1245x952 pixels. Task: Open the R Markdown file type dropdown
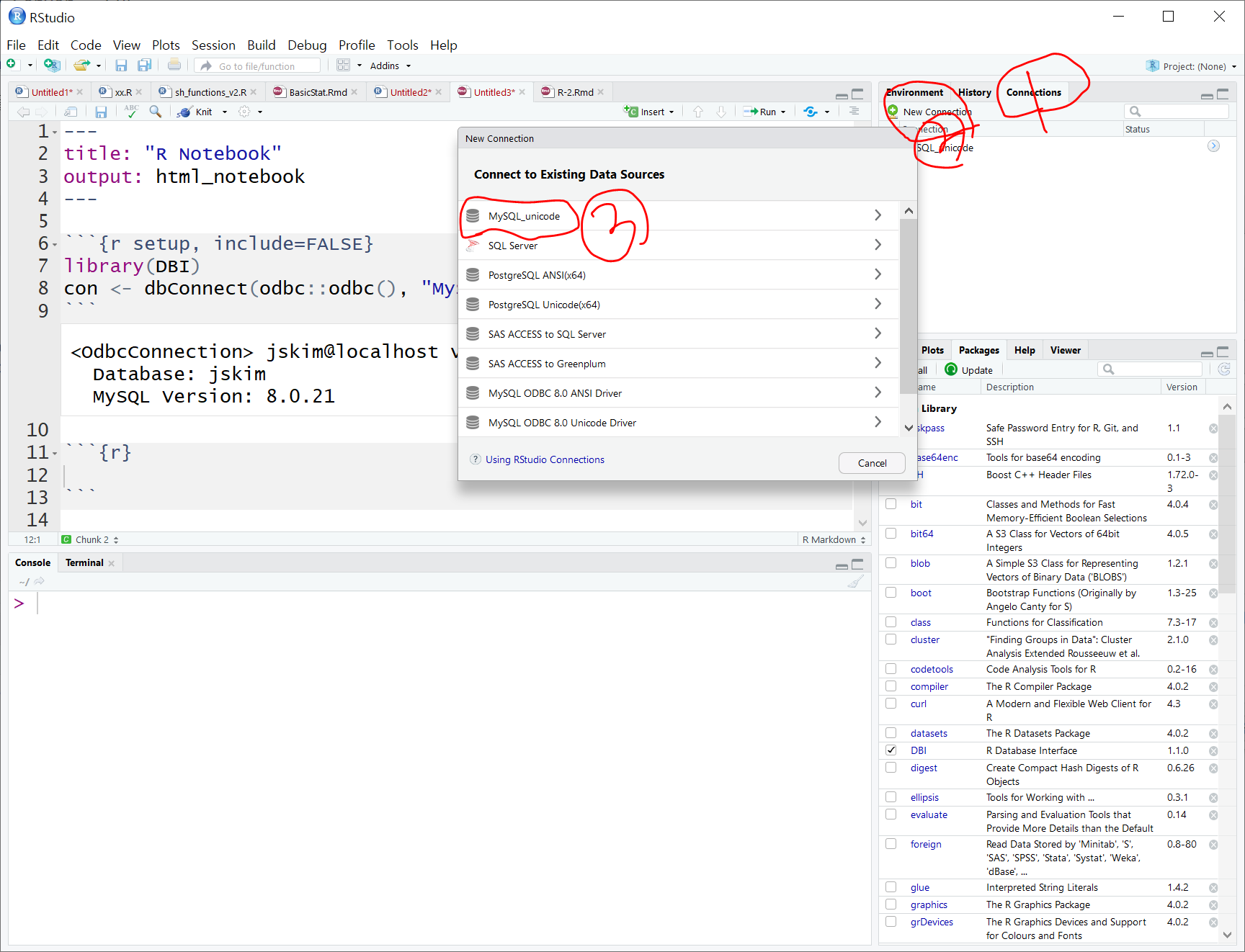834,539
